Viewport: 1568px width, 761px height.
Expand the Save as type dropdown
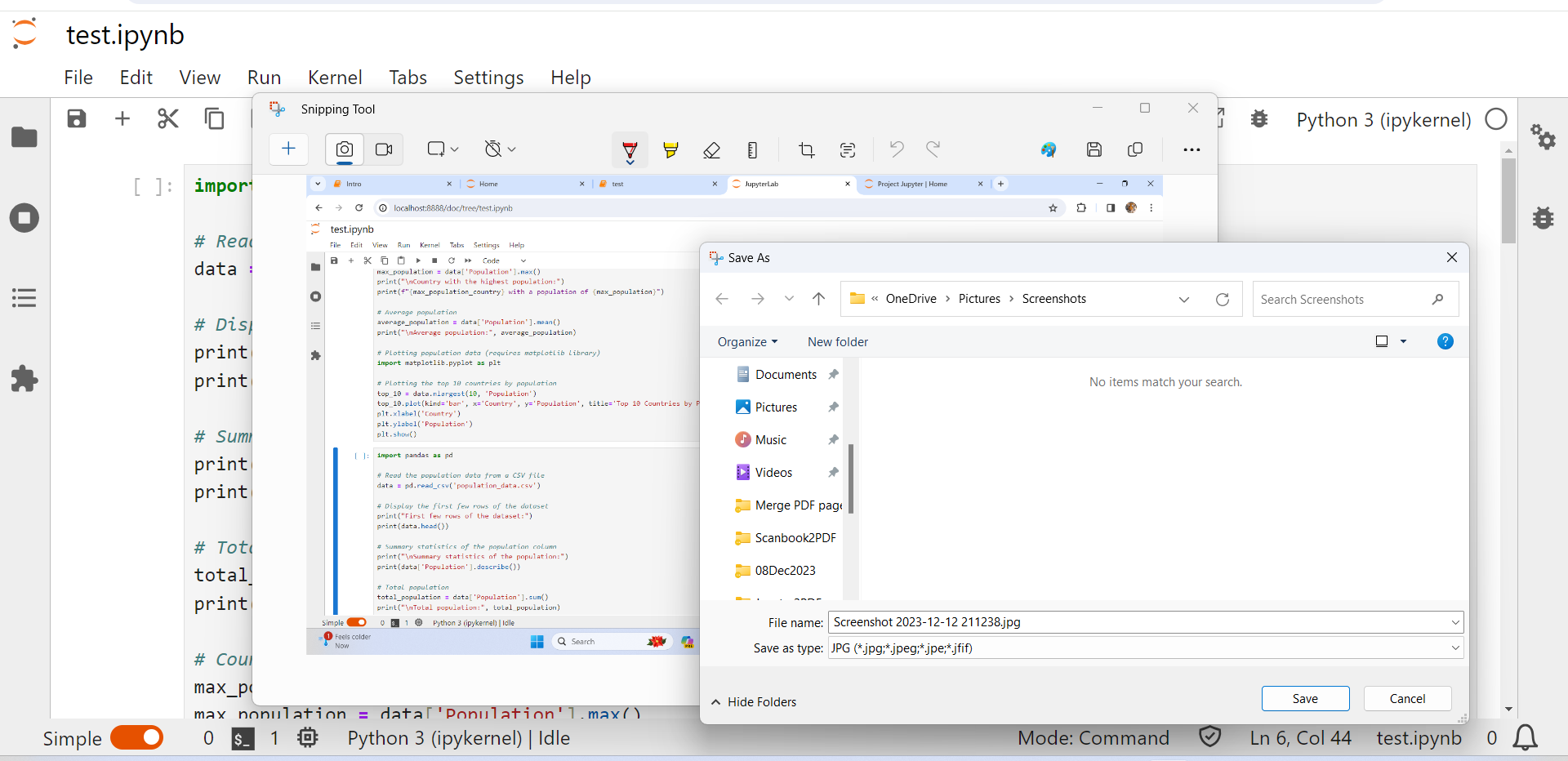1454,648
